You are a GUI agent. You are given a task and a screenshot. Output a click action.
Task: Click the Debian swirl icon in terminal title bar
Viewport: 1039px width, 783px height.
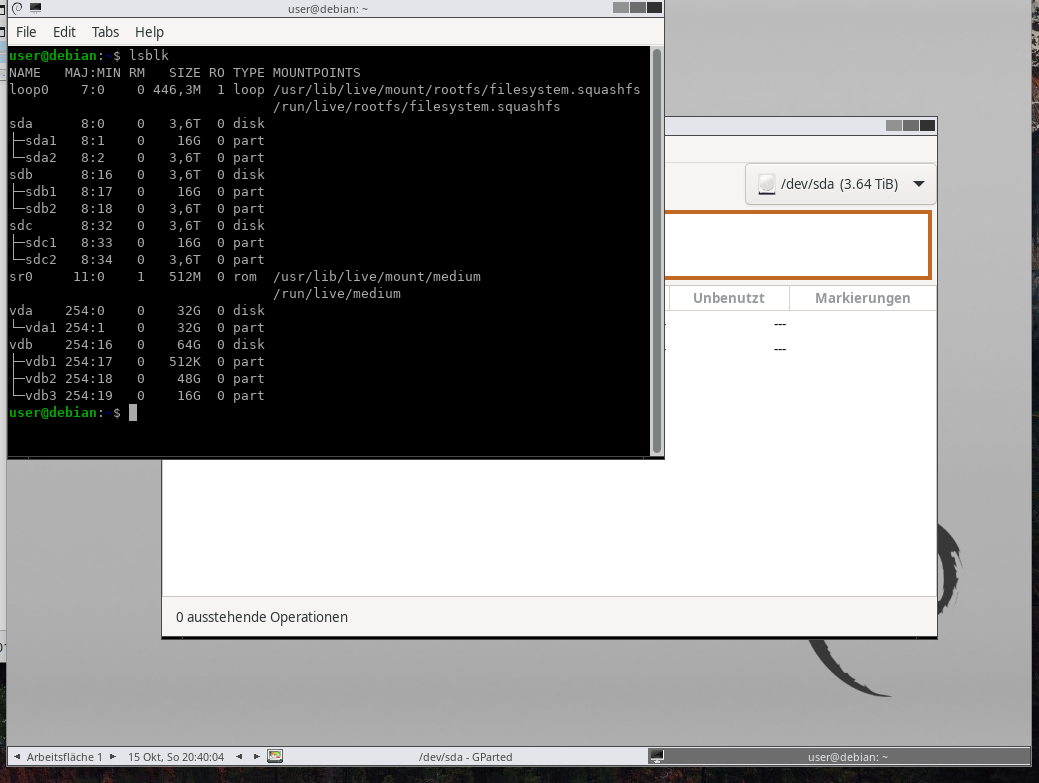tap(16, 8)
